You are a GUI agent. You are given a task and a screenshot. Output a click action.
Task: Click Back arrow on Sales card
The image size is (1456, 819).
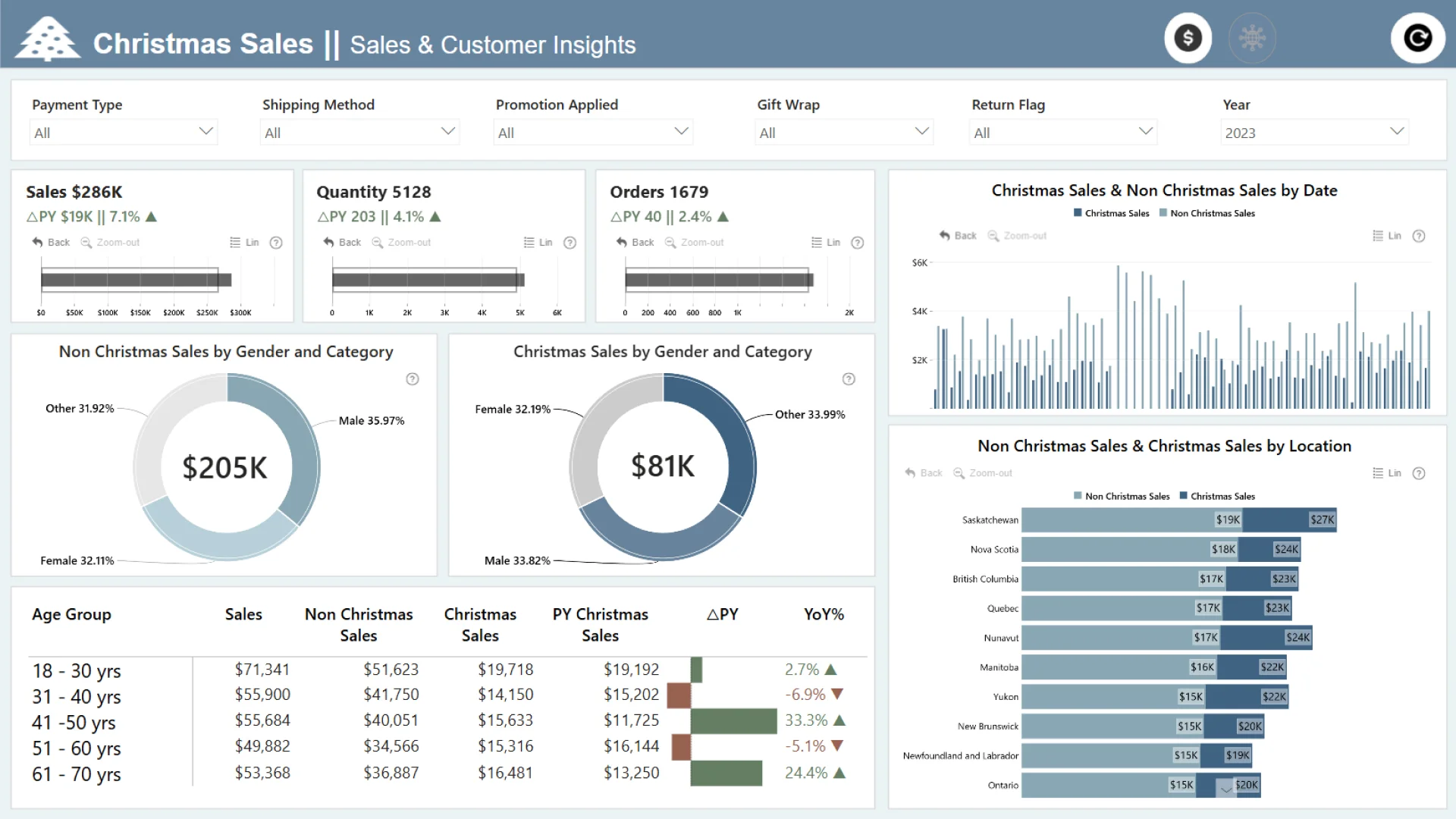click(x=51, y=243)
